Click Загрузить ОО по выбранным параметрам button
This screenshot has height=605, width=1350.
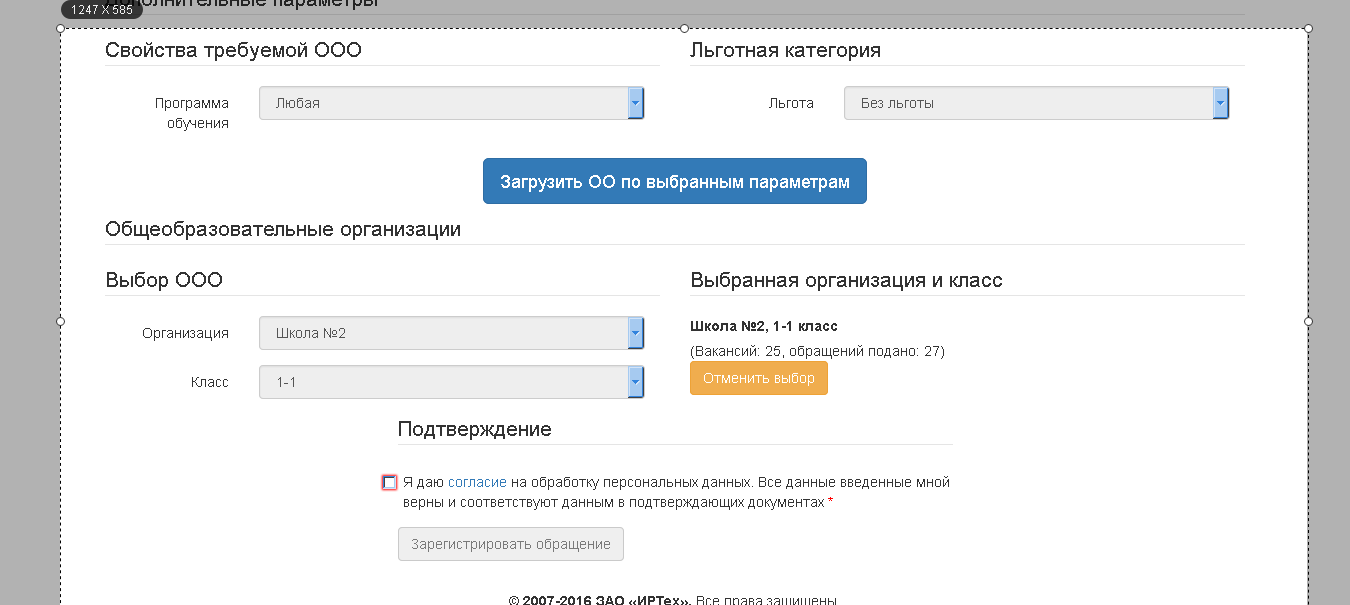[x=674, y=181]
